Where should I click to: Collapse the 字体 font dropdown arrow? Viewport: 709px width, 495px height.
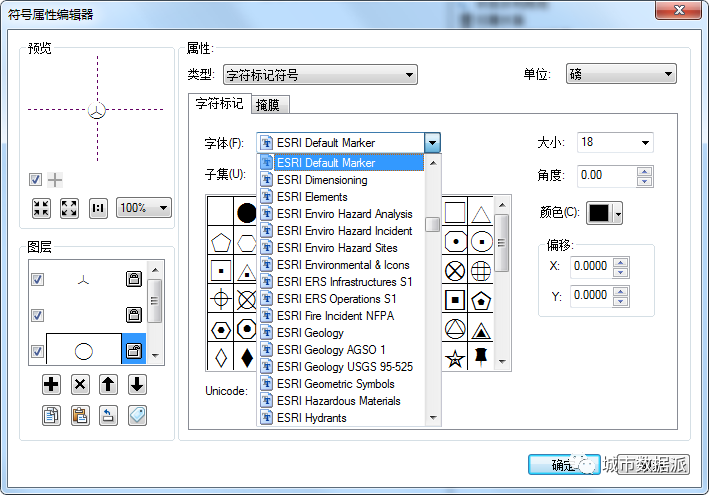(x=432, y=143)
